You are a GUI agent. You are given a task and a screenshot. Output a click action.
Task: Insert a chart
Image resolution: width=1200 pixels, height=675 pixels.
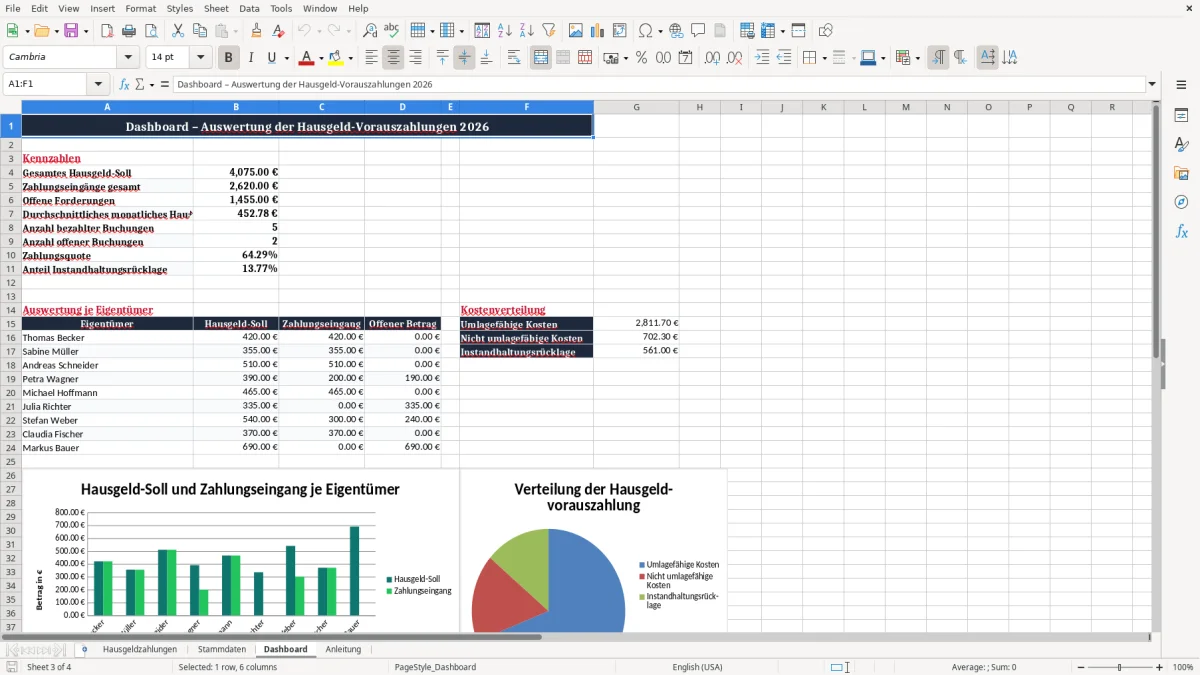click(598, 30)
